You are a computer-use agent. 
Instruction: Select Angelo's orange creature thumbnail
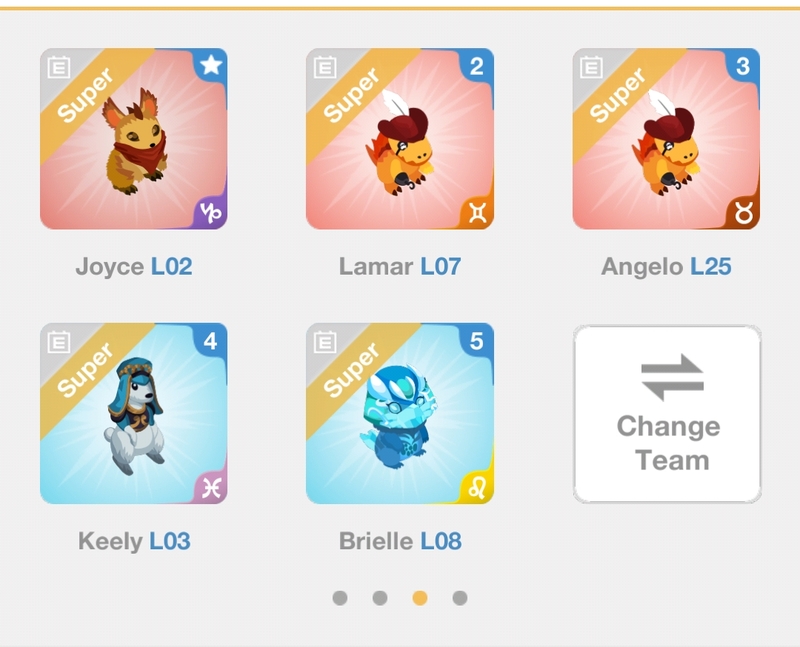(666, 139)
